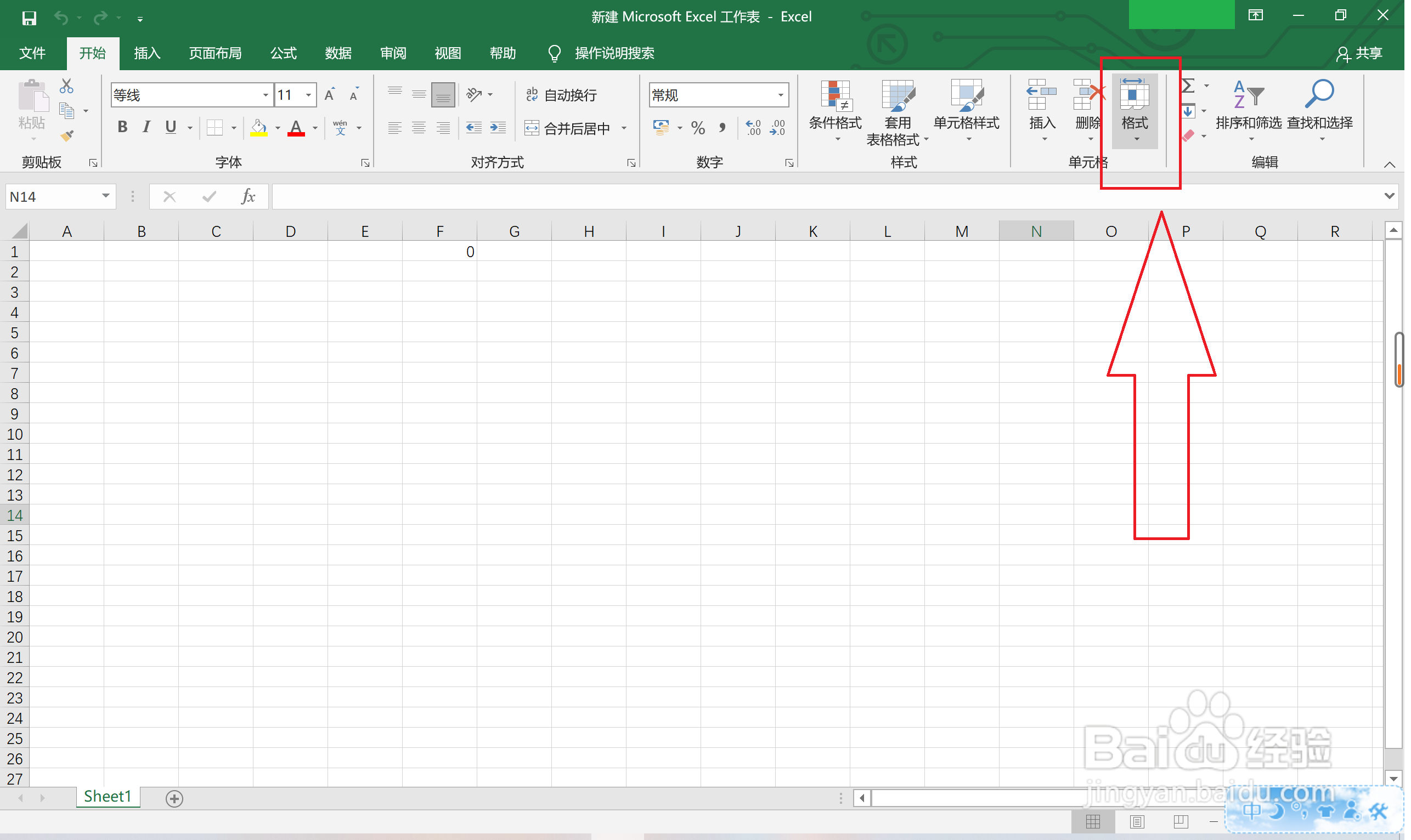Add a new sheet with plus button
Viewport: 1411px width, 840px height.
pos(175,799)
